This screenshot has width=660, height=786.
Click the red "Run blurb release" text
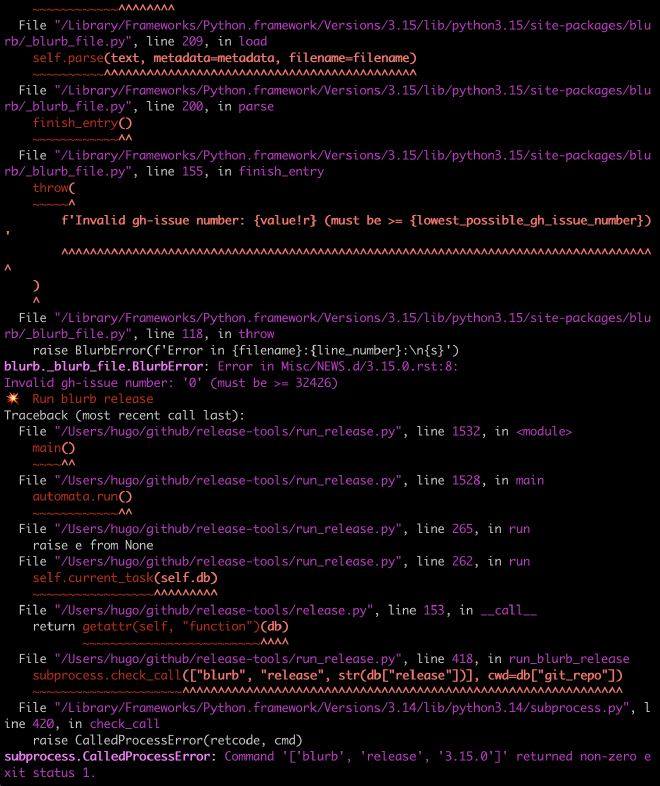(93, 399)
